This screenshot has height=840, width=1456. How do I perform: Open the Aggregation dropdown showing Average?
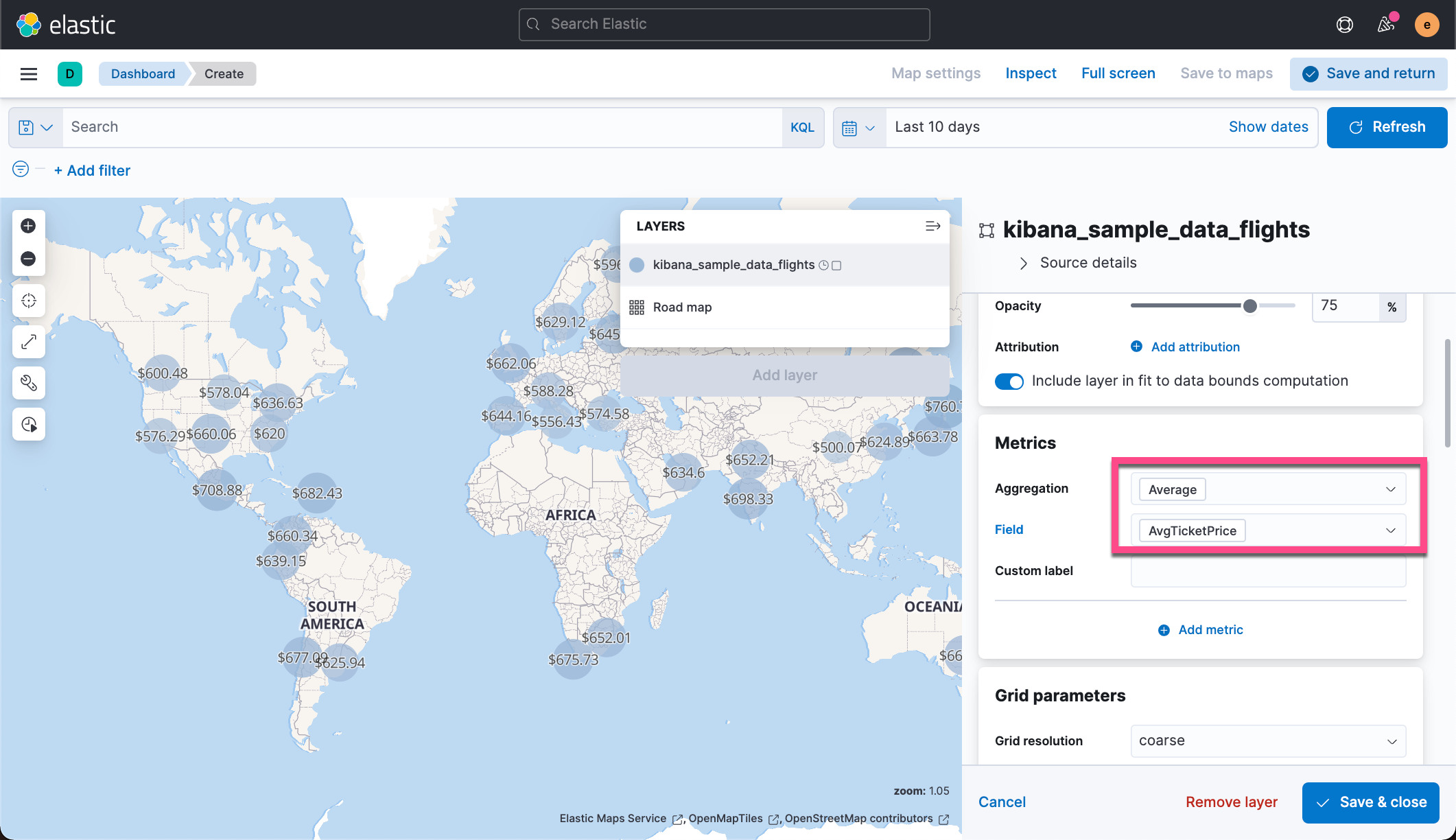pos(1267,489)
